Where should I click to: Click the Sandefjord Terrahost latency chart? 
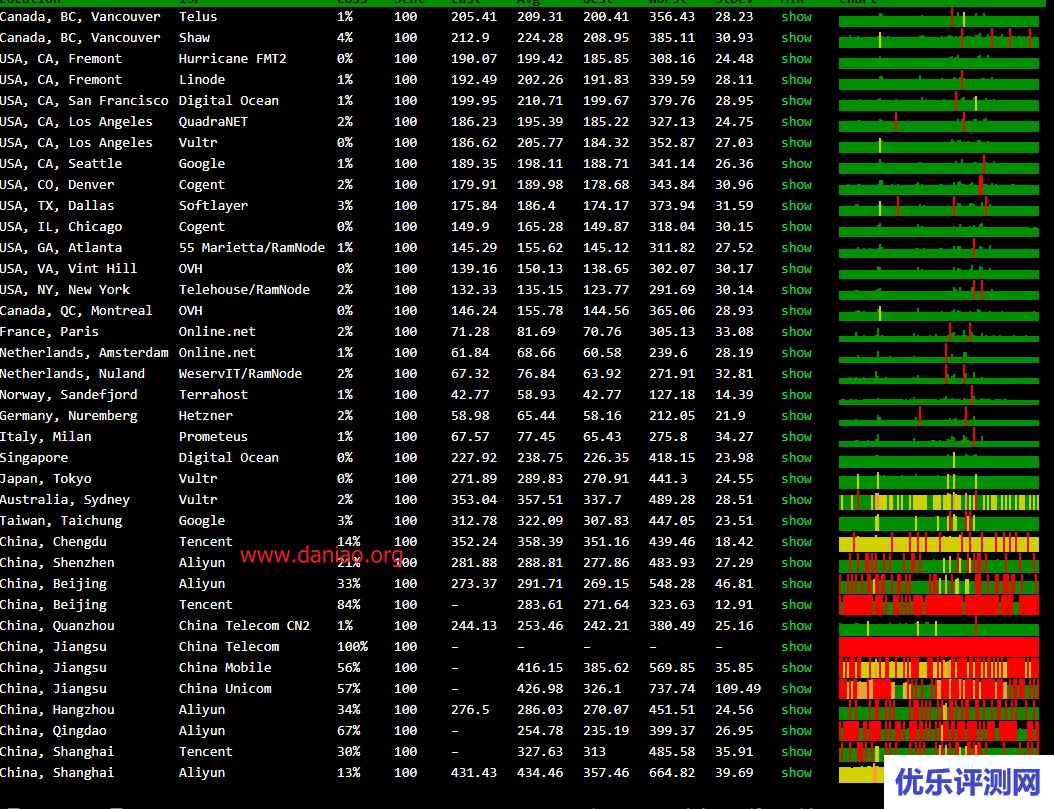coord(939,396)
